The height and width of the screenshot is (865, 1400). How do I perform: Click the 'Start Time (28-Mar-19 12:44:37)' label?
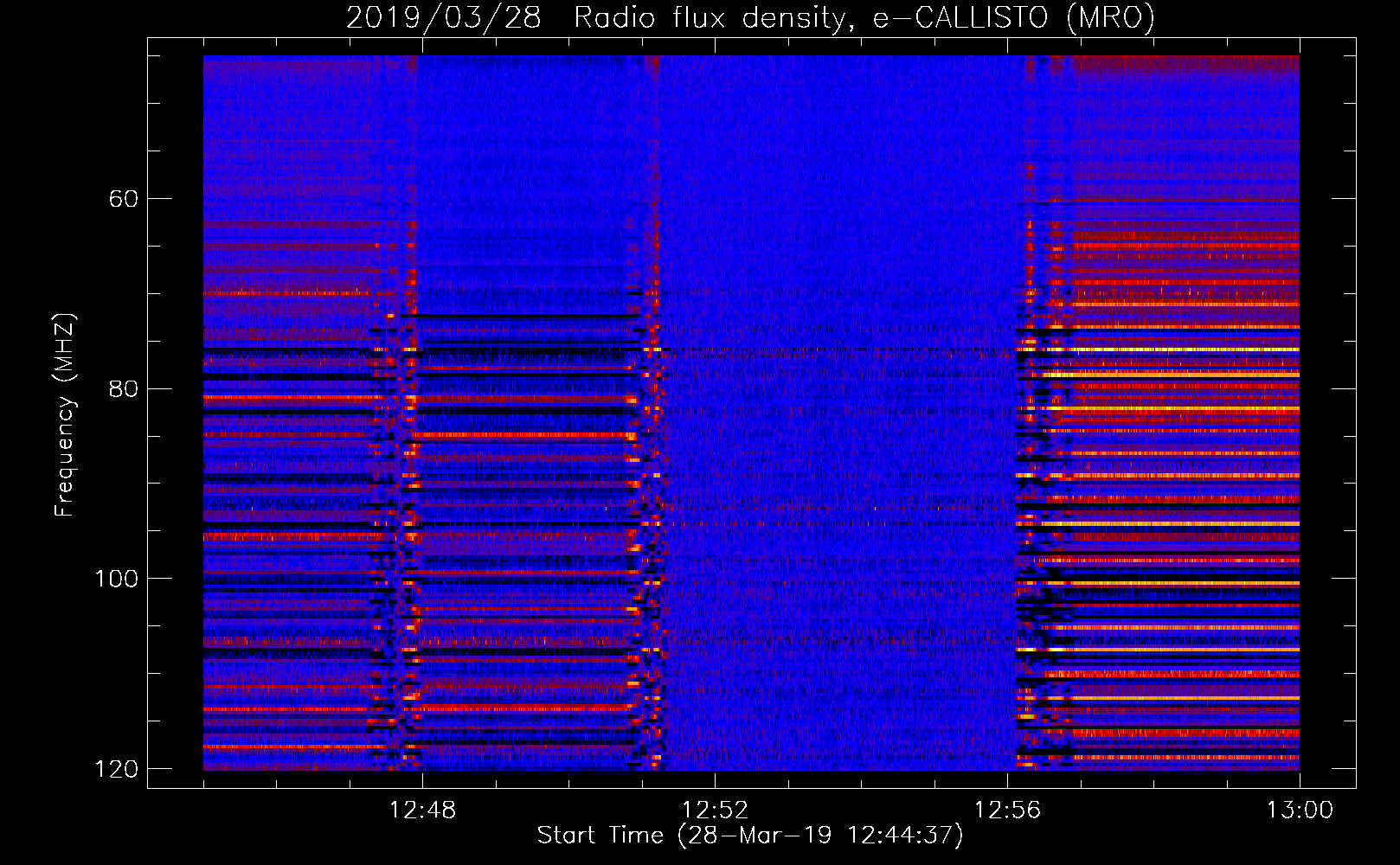pos(750,836)
